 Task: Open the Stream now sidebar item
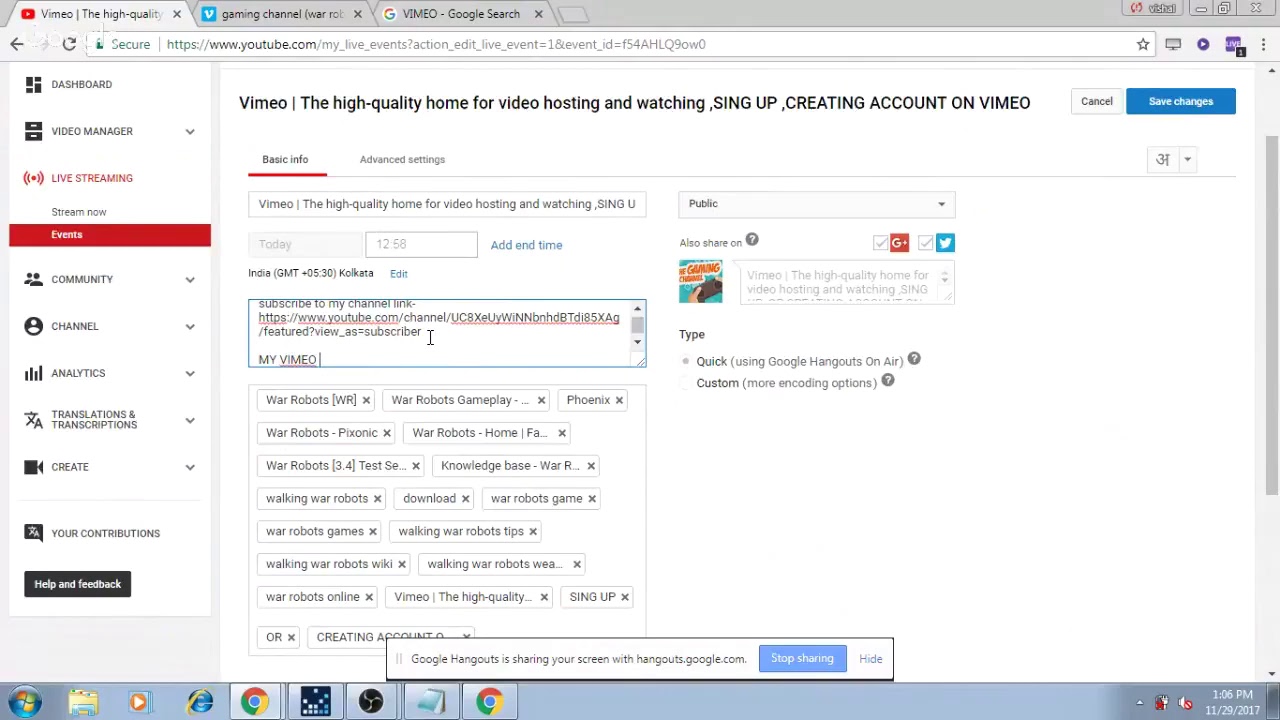pos(79,212)
